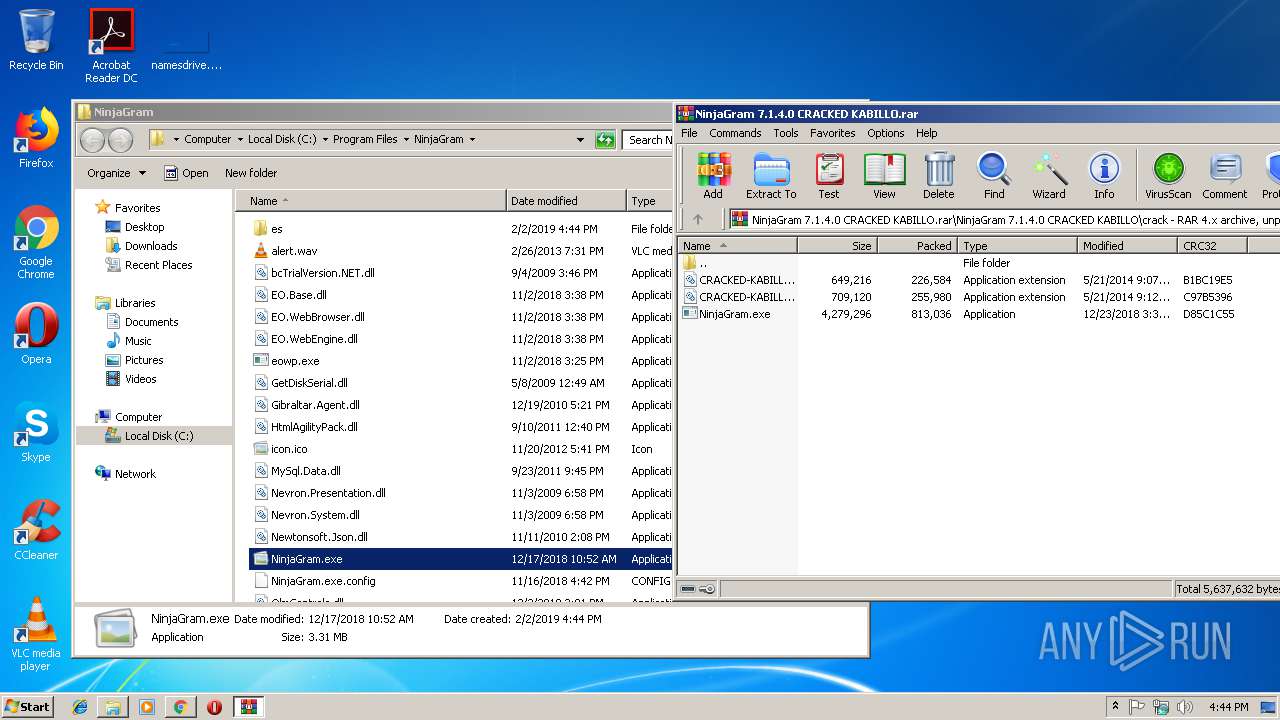
Task: Expand the Organize dropdown in Explorer
Action: point(116,173)
